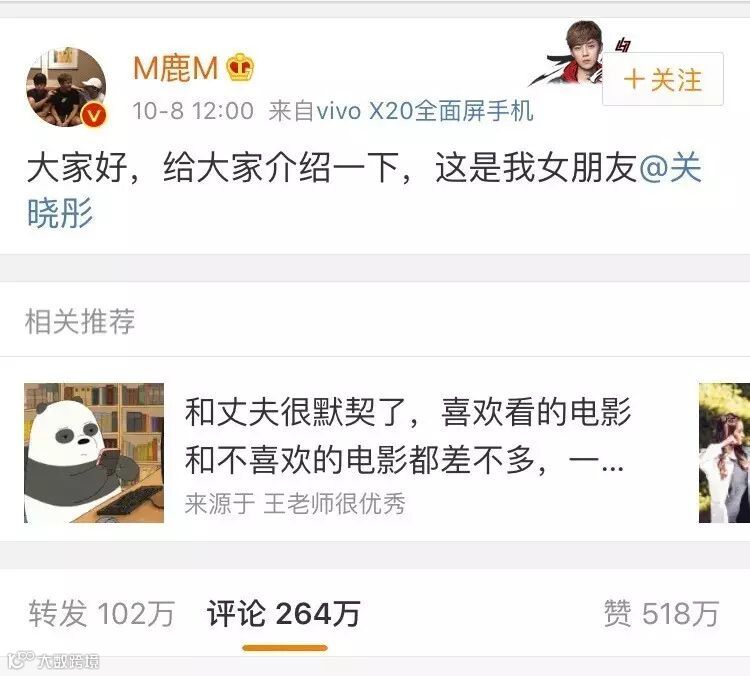Like the post via 赞 518万
The height and width of the screenshot is (676, 750).
tap(661, 613)
